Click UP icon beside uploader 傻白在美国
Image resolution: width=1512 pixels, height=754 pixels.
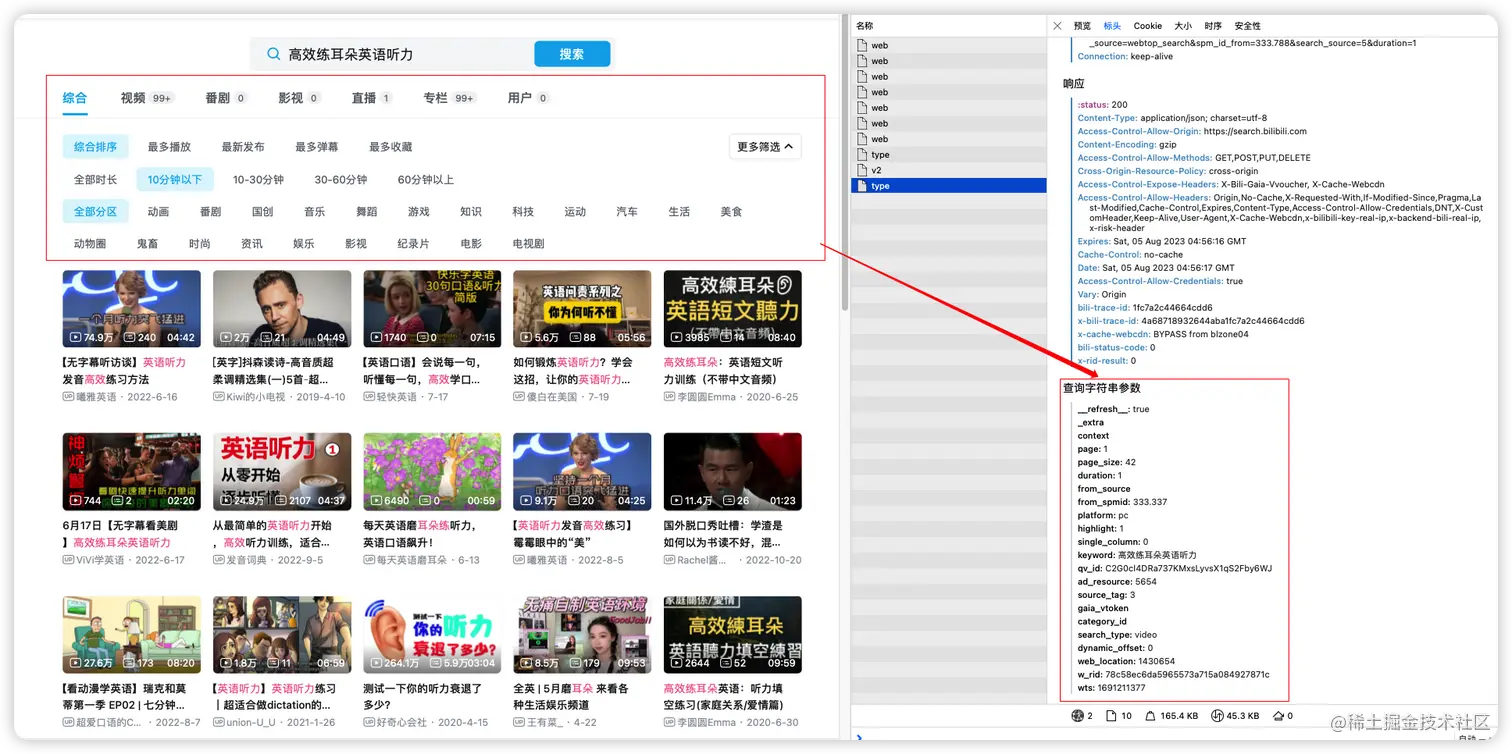519,397
